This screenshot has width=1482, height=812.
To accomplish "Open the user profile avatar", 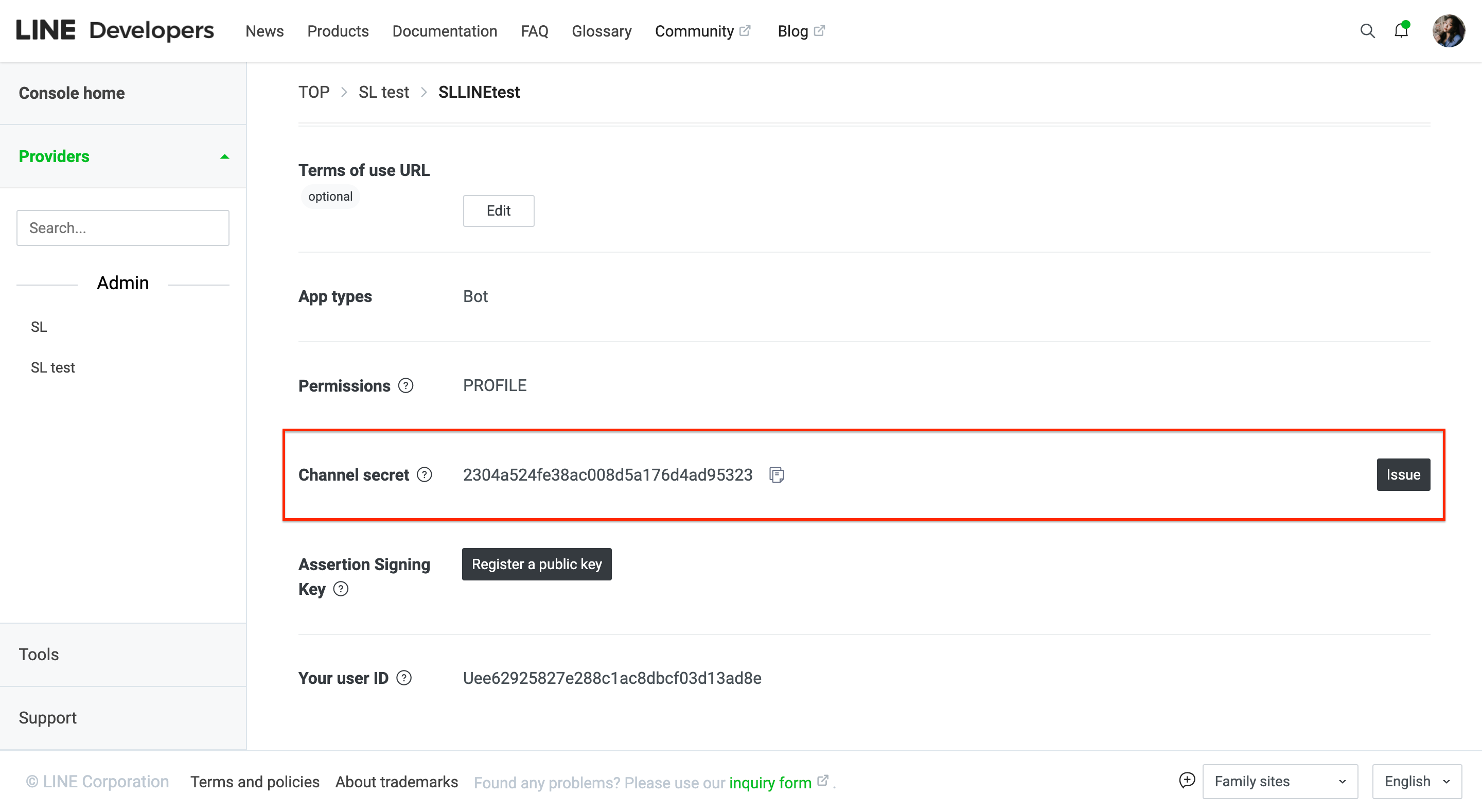I will click(1448, 31).
